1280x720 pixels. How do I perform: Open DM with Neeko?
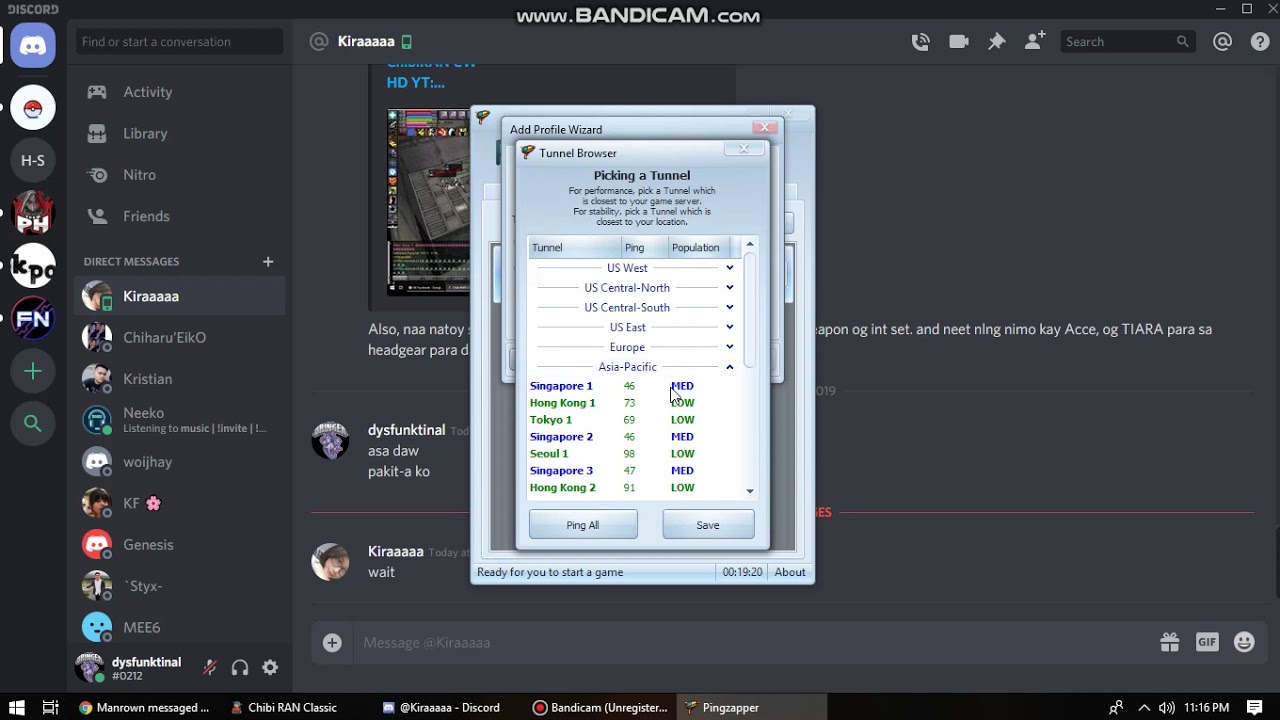[x=180, y=420]
